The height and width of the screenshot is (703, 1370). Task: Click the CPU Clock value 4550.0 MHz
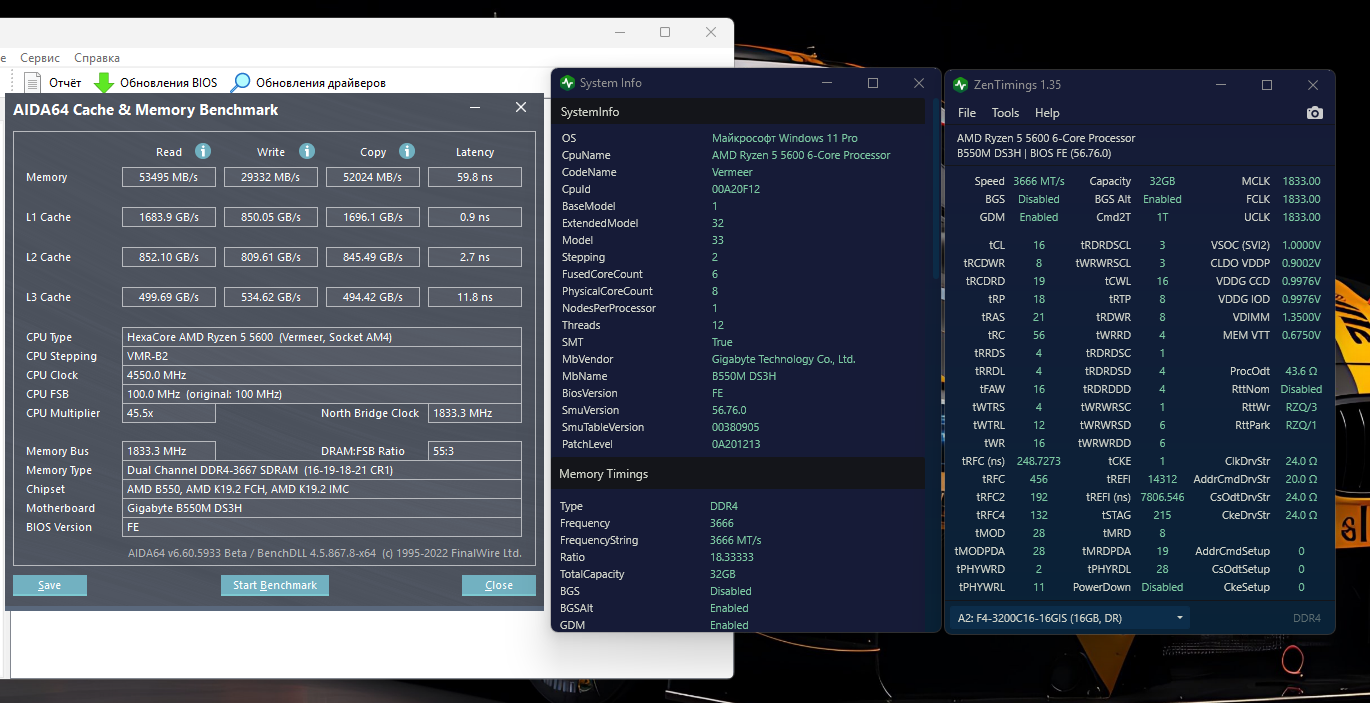tap(322, 375)
